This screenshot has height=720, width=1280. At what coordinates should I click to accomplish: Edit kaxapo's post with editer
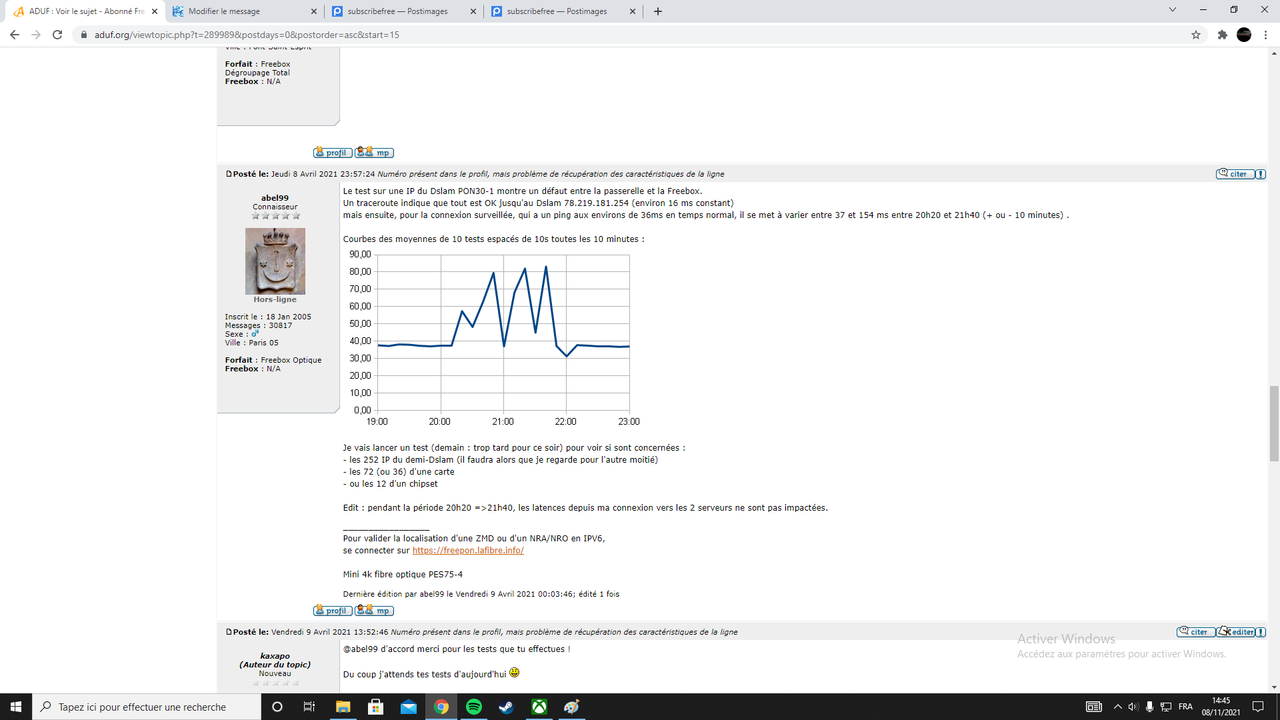pos(1235,632)
